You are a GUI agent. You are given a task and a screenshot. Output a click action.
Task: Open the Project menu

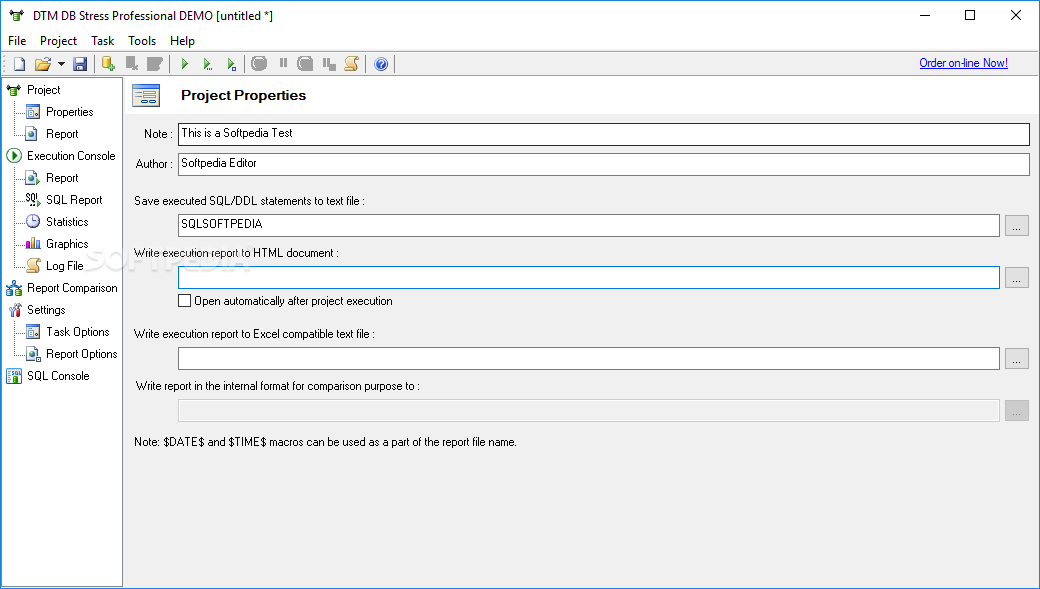pos(58,40)
